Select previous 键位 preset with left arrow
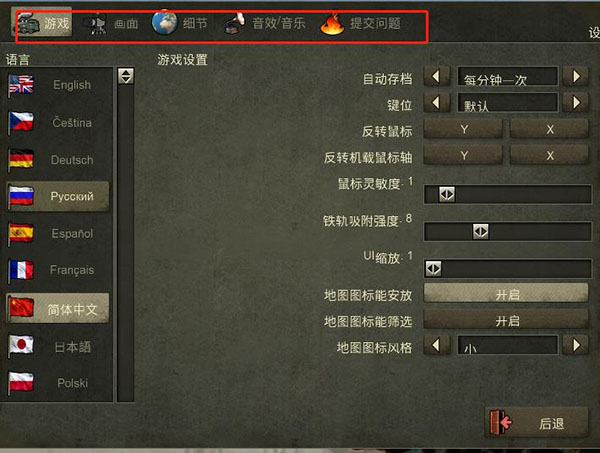The width and height of the screenshot is (600, 453). [437, 103]
